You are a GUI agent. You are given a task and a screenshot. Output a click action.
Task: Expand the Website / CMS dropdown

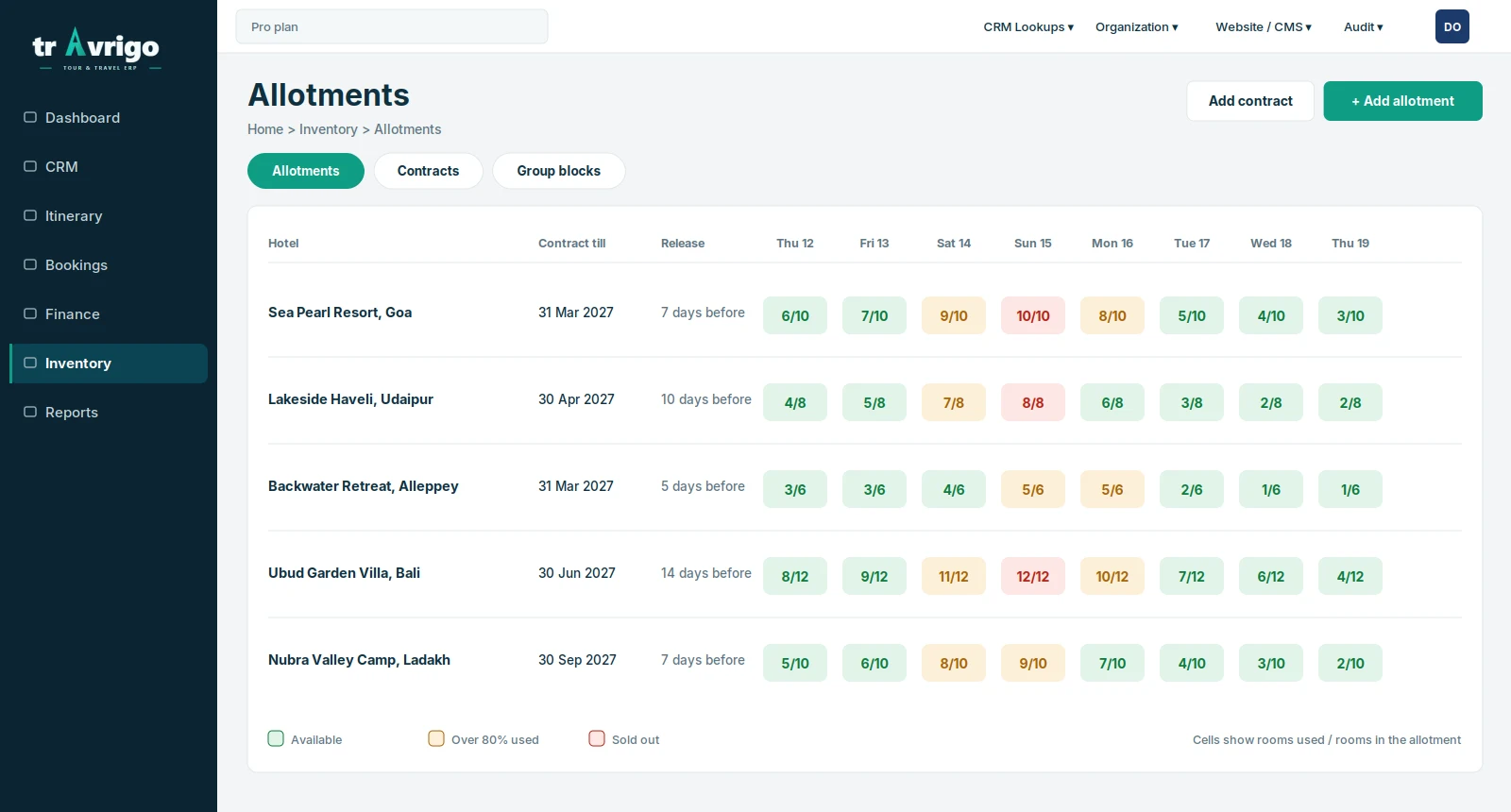1264,26
